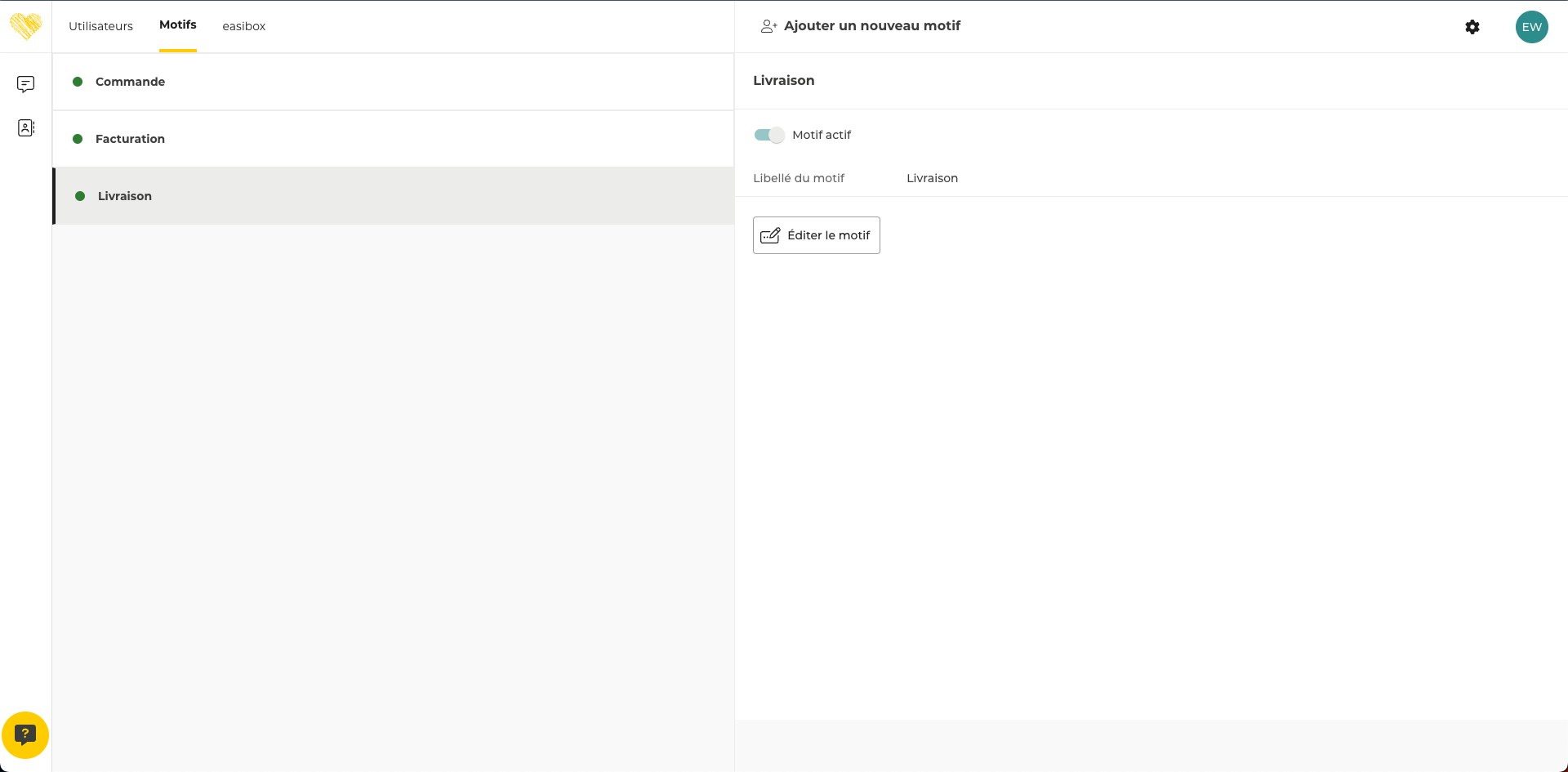Click Ajouter un nouveau motif
Image resolution: width=1568 pixels, height=772 pixels.
[x=871, y=26]
